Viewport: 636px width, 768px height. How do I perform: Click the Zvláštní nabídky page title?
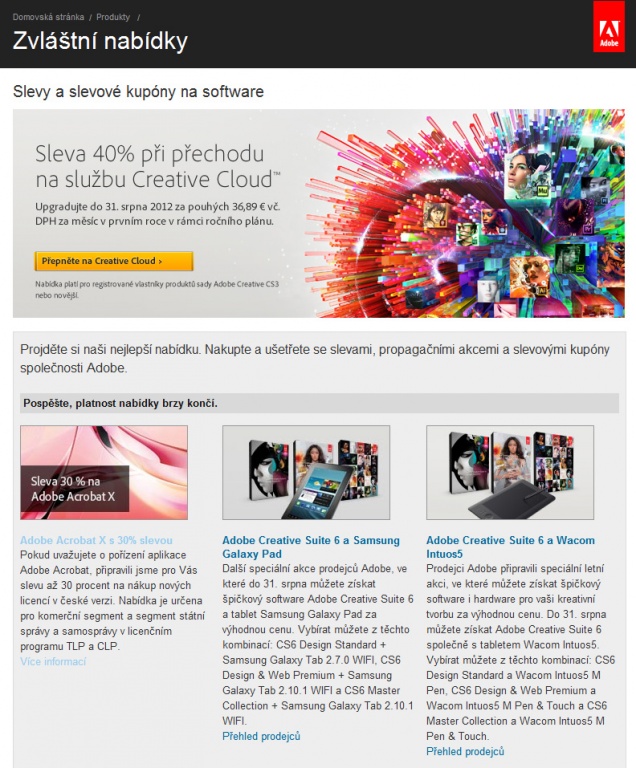(100, 41)
